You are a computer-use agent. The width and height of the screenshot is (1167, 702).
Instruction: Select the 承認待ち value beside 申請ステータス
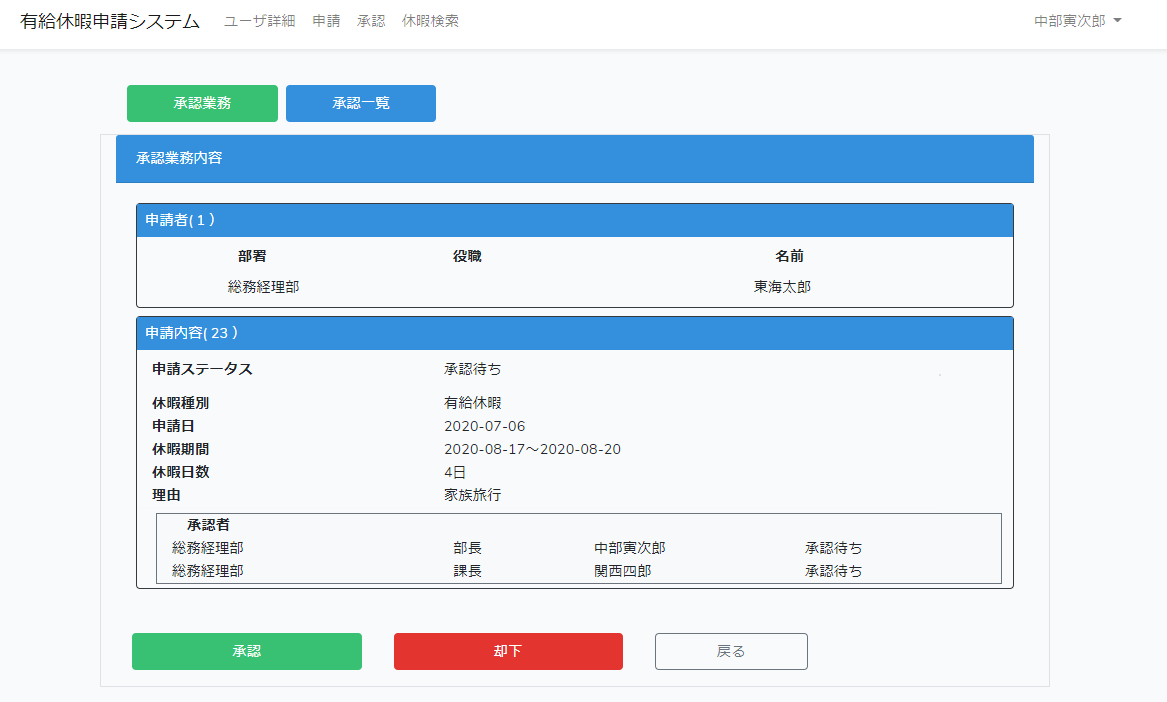tap(473, 369)
